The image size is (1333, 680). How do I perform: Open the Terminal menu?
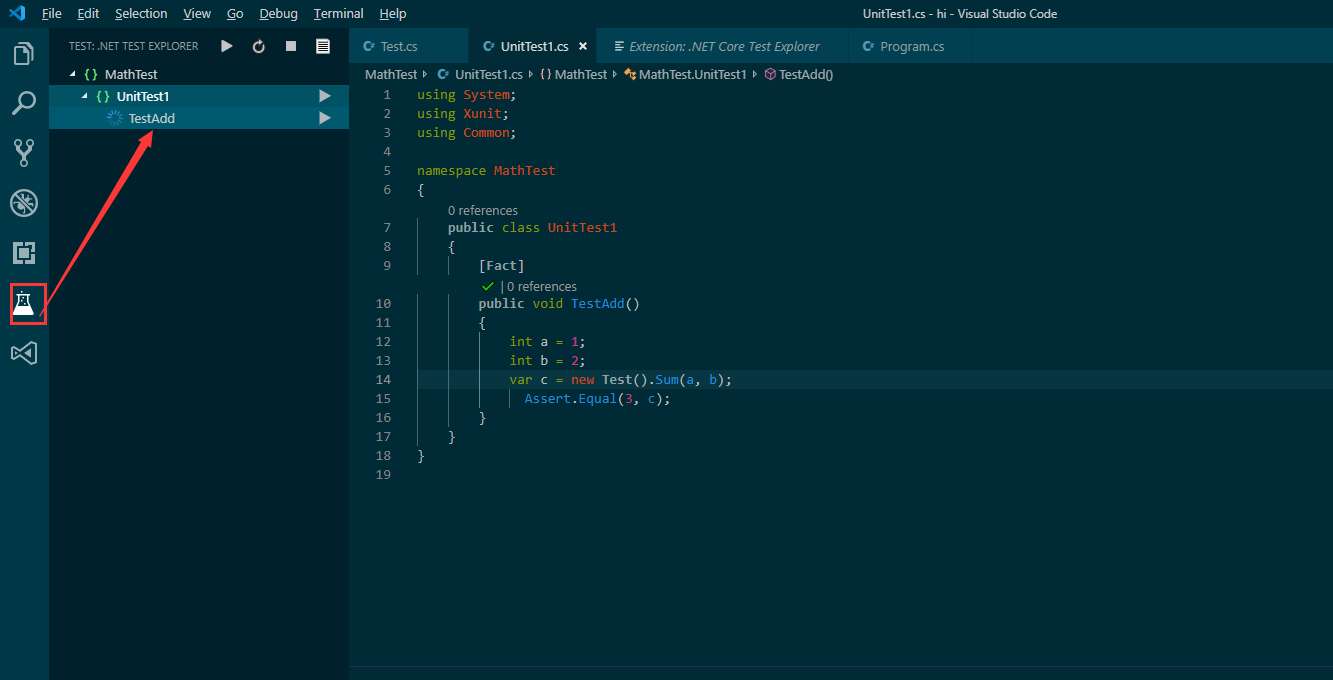pos(338,14)
